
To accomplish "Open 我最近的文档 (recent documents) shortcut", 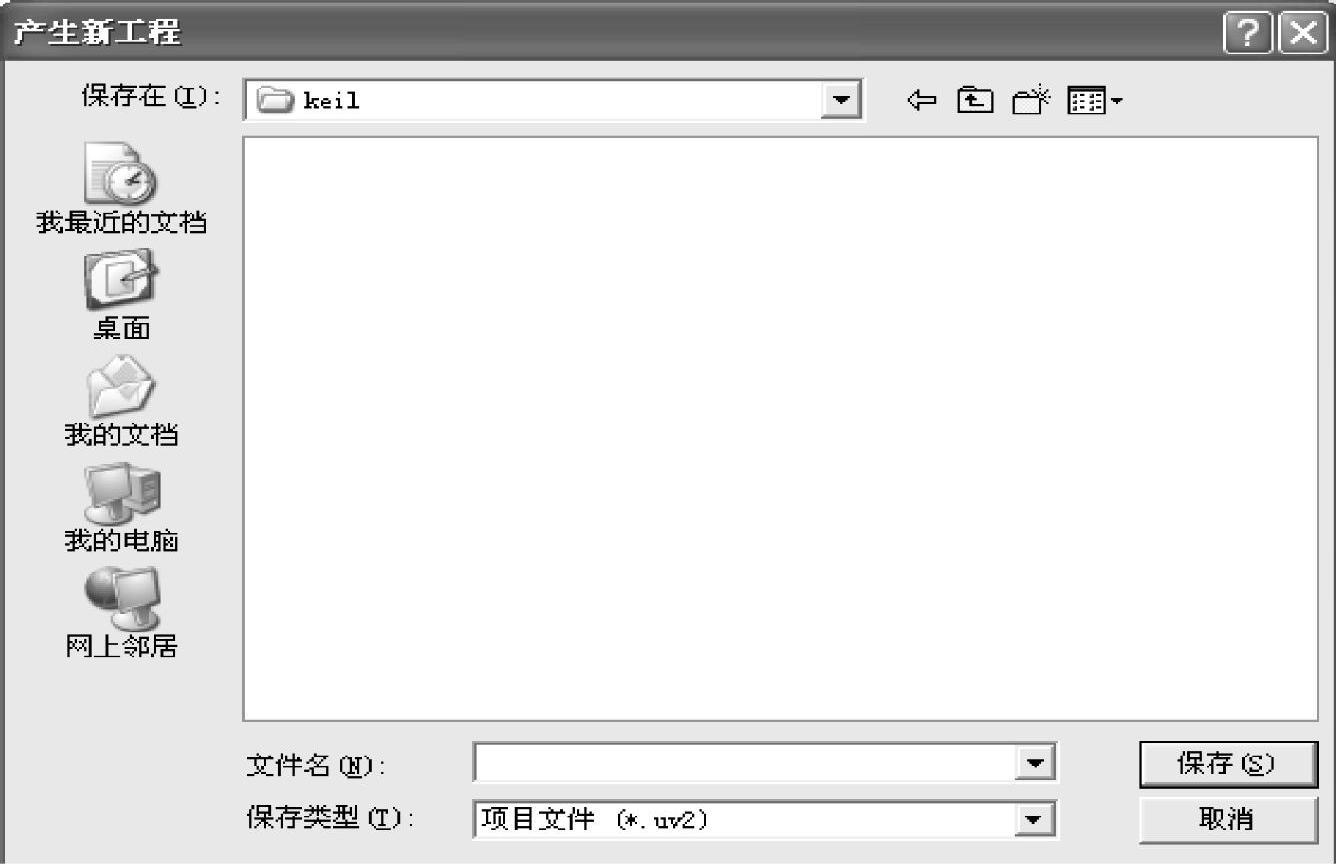I will click(x=121, y=189).
